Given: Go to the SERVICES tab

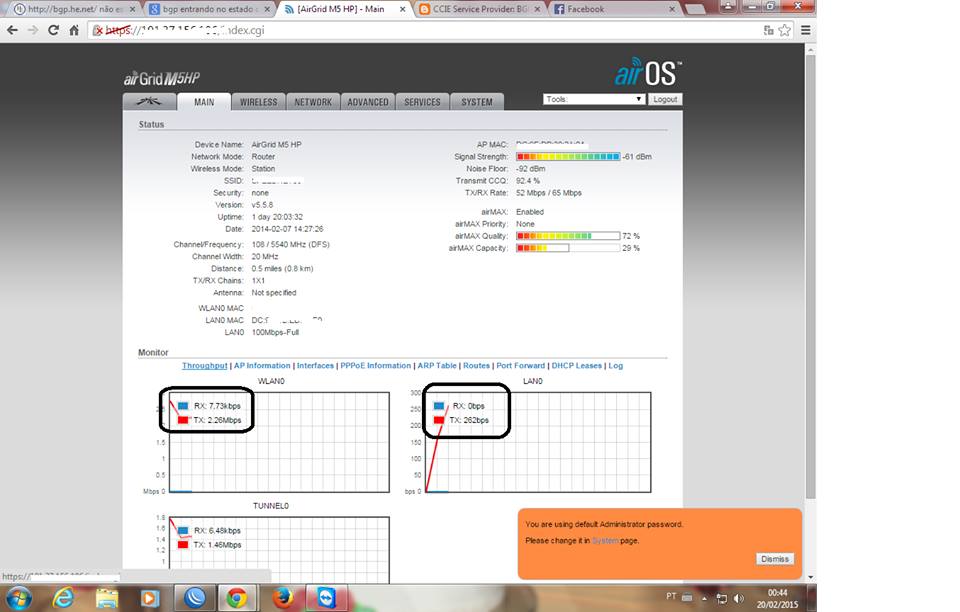Looking at the screenshot, I should tap(422, 102).
